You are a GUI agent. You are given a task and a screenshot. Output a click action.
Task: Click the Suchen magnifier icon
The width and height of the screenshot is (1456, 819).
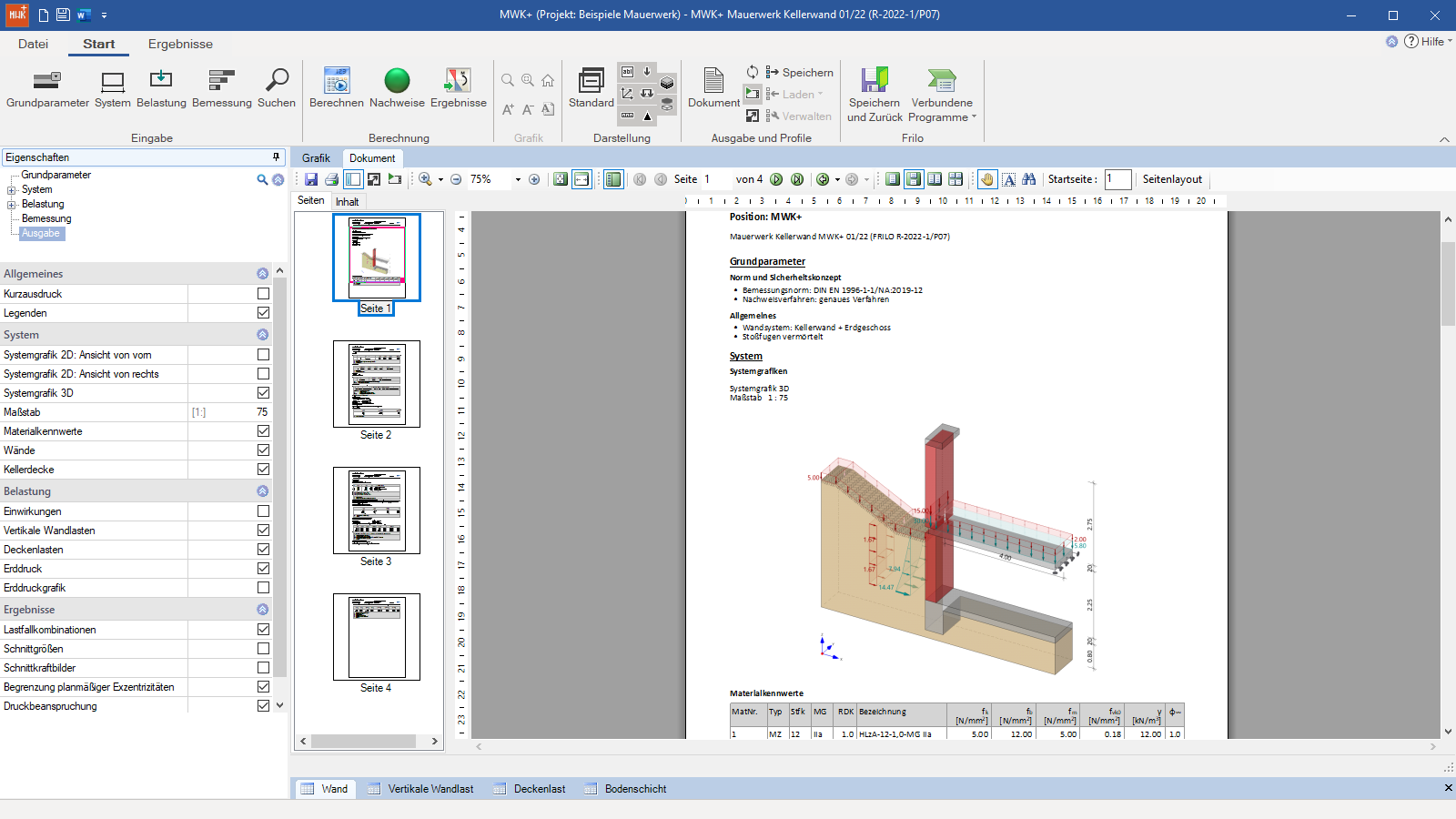pyautogui.click(x=277, y=88)
